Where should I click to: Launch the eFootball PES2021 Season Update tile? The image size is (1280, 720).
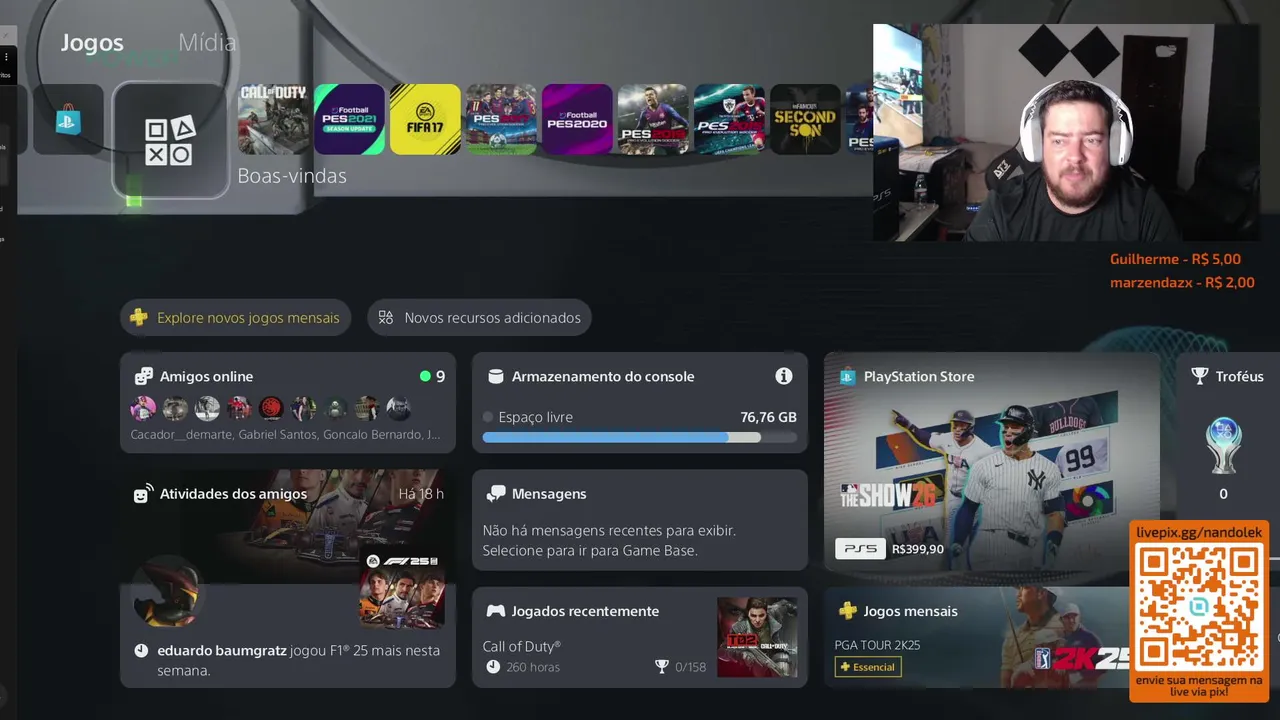coord(349,119)
